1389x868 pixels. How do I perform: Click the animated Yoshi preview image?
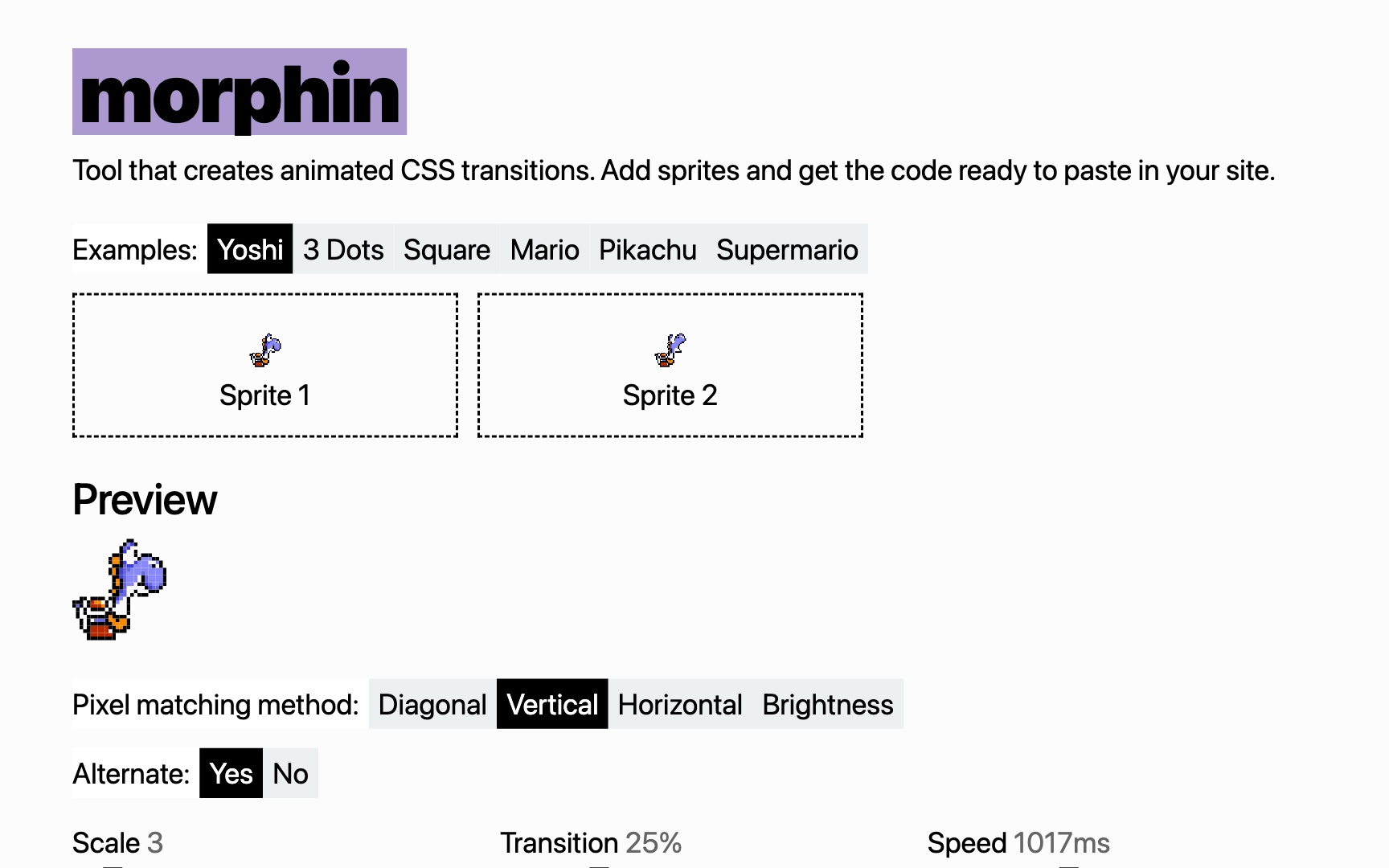pyautogui.click(x=120, y=589)
